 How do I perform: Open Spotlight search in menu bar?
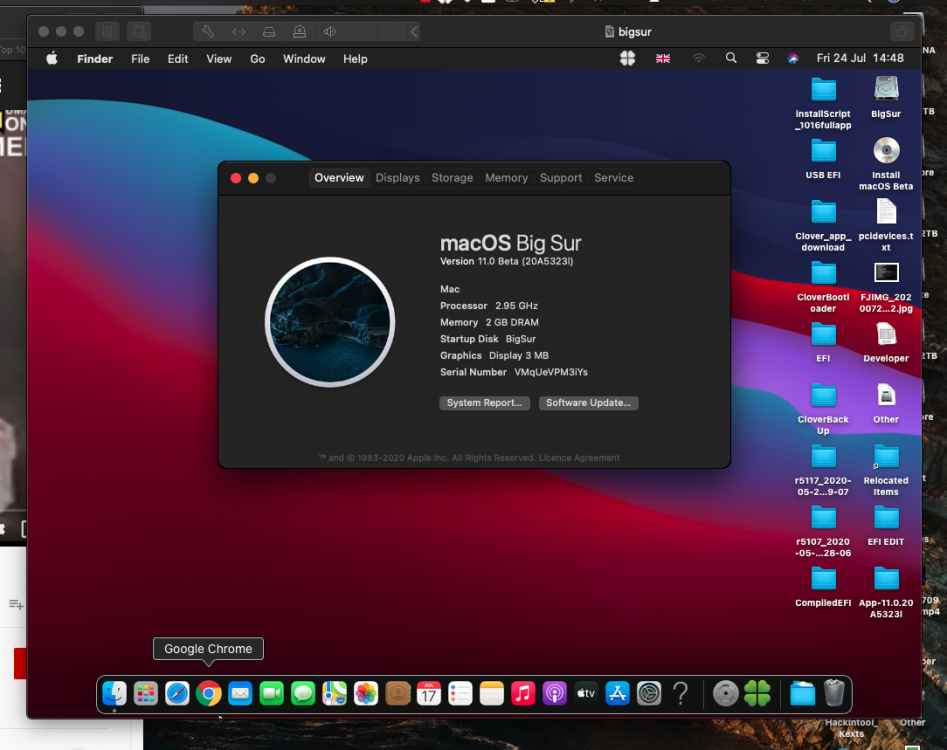coord(731,58)
